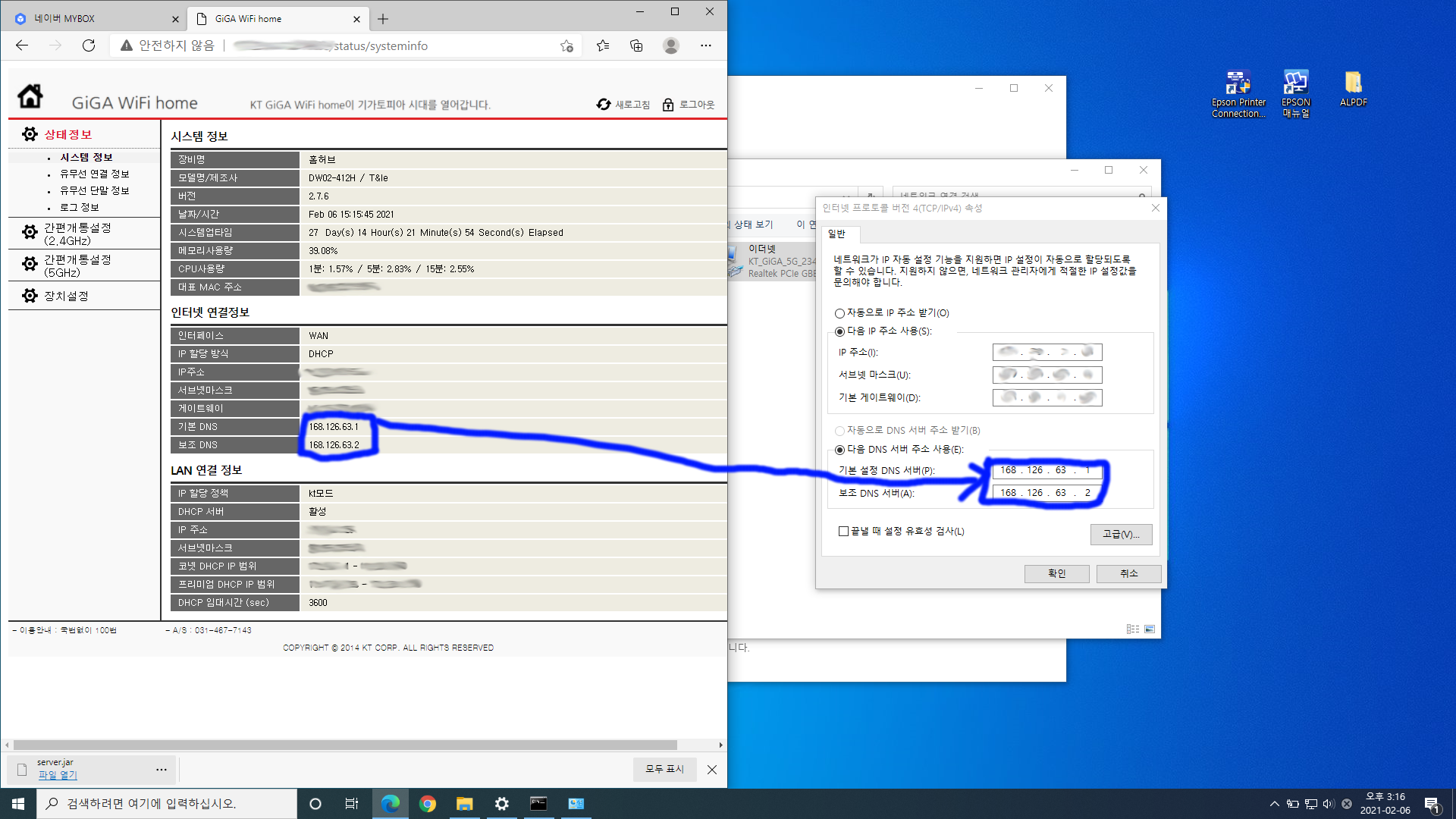1456x819 pixels.
Task: Open 유무선 연결 정보 menu item
Action: (x=94, y=174)
